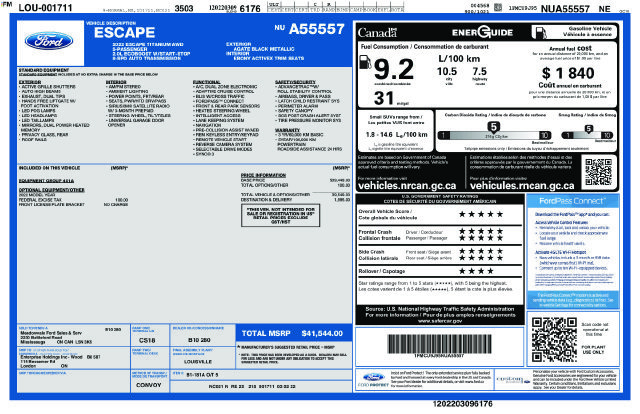Click the VIN barcode
The image size is (640, 414).
[439, 344]
